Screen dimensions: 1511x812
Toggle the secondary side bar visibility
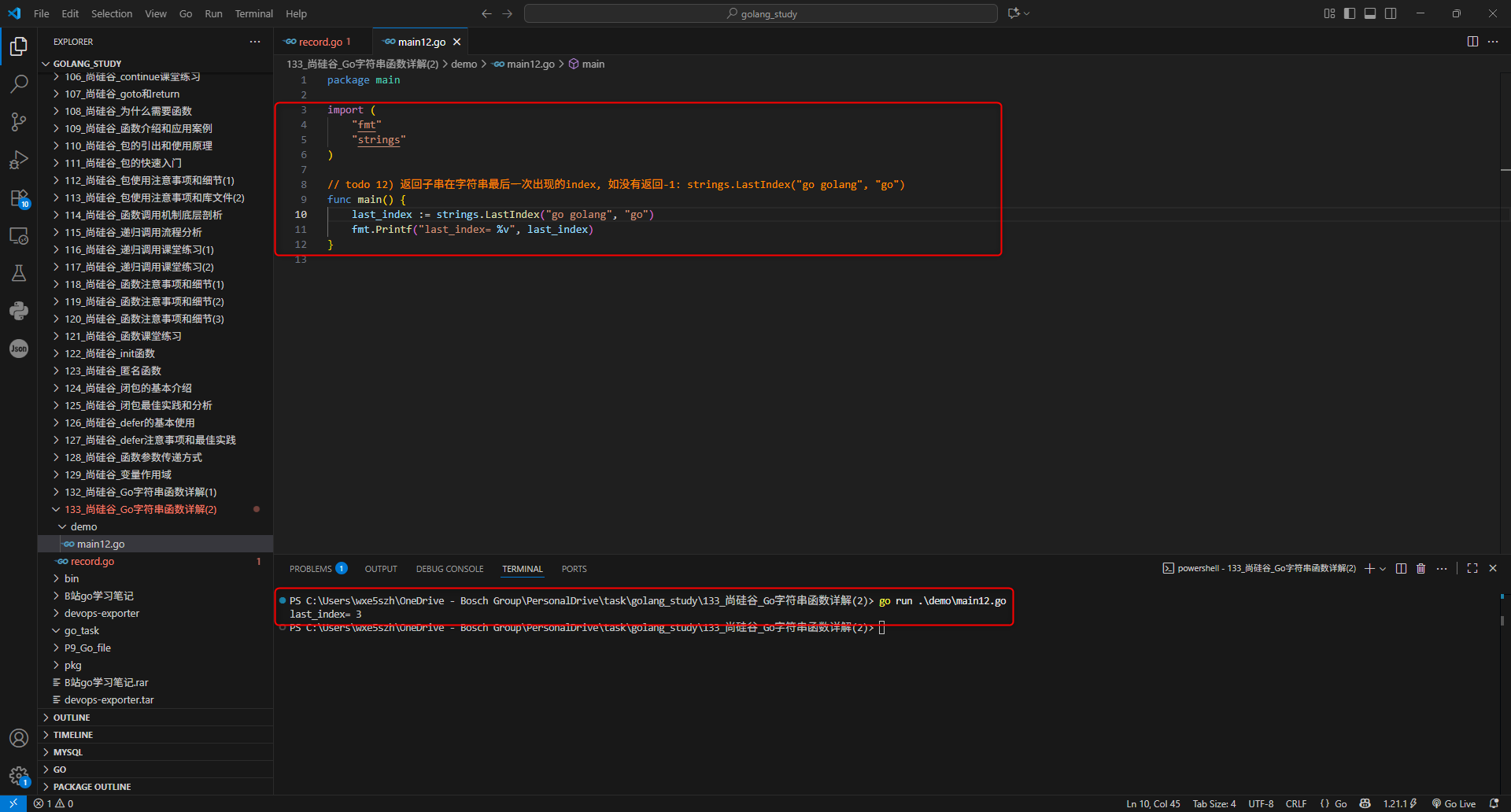click(1391, 13)
